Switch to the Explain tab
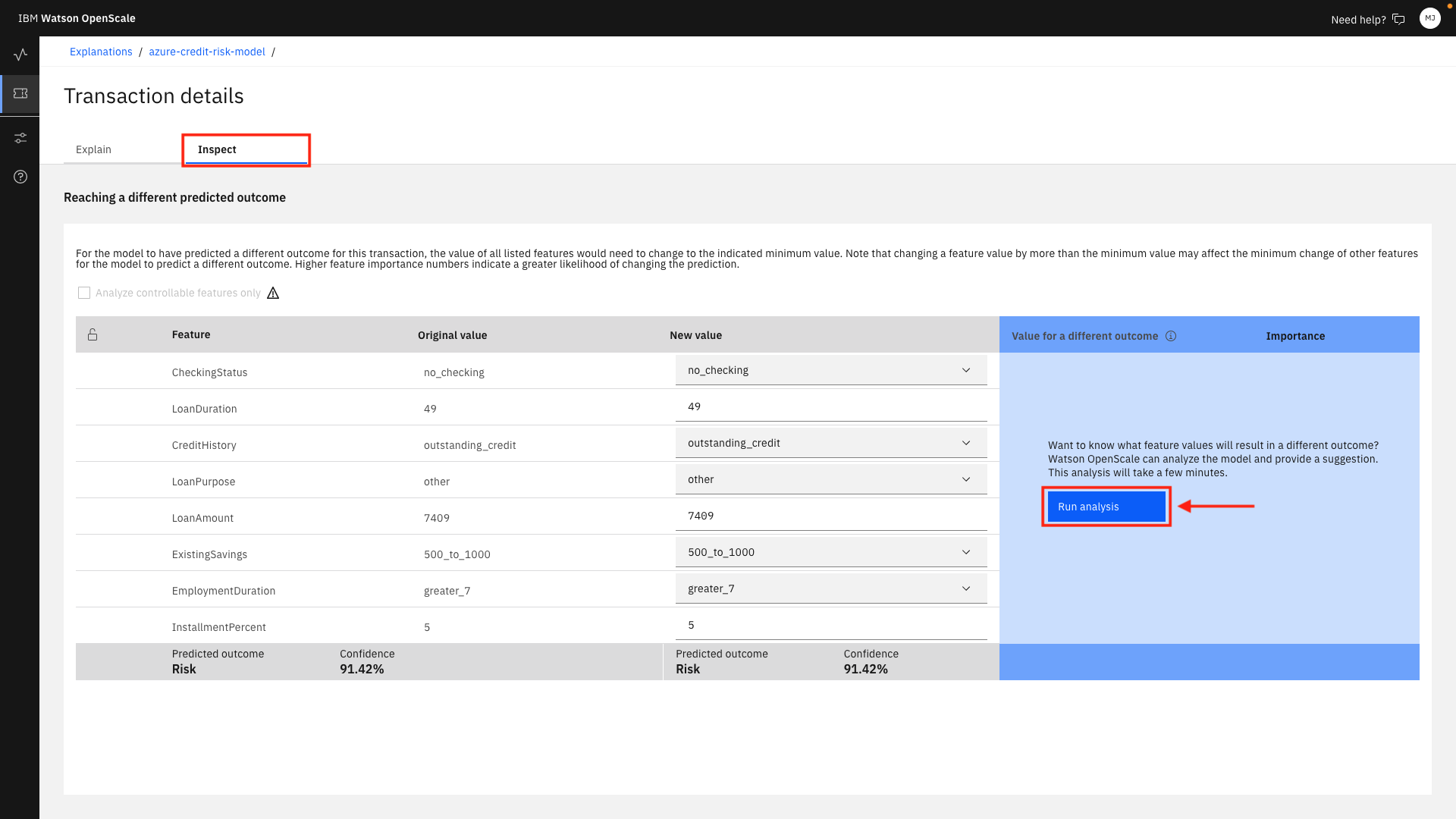This screenshot has height=819, width=1456. [x=93, y=149]
